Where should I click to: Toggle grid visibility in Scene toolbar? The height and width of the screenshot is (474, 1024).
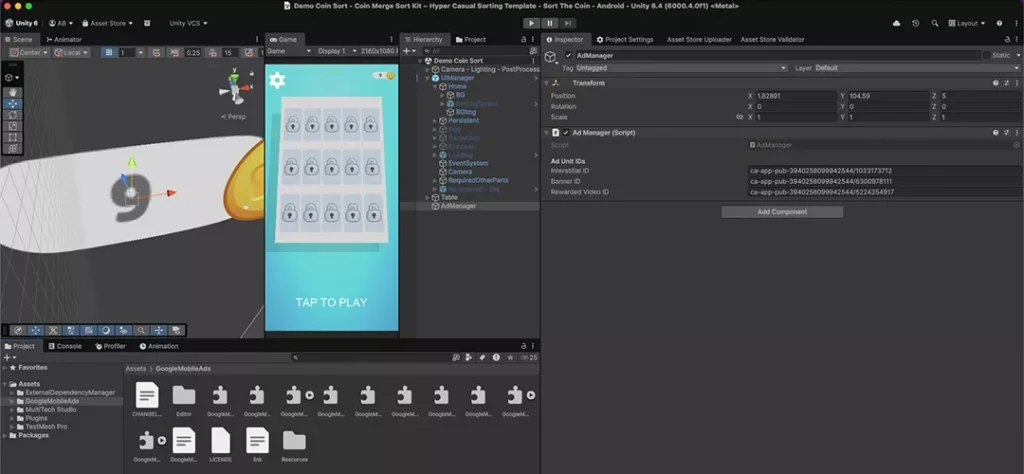(109, 52)
